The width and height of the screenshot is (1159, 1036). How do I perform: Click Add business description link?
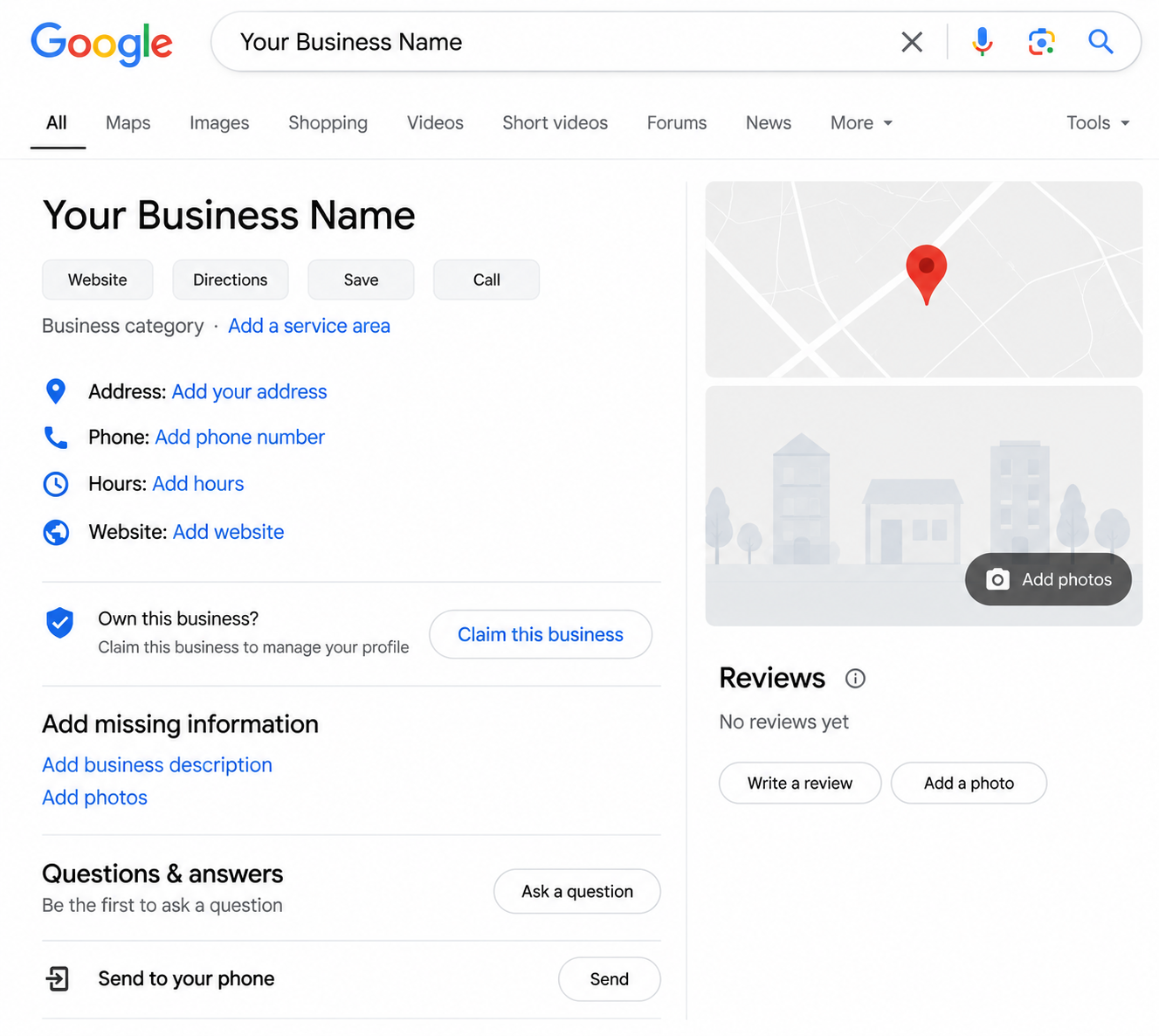(x=157, y=765)
